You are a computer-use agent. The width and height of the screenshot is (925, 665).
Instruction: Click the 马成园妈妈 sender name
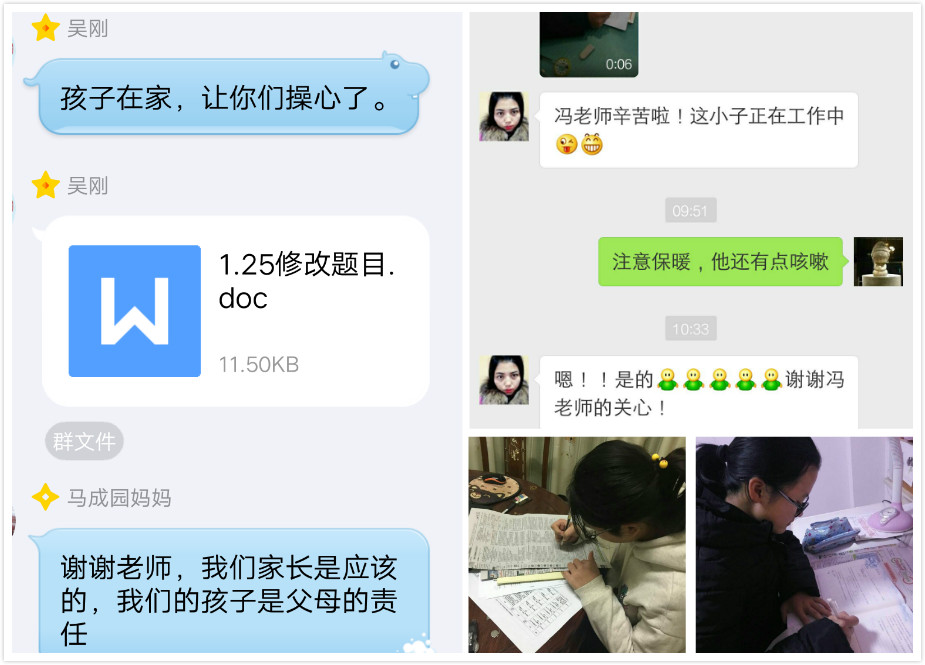pos(119,497)
